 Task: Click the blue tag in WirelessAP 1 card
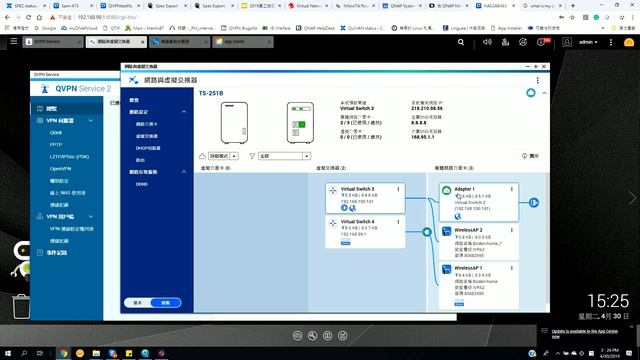point(459,303)
